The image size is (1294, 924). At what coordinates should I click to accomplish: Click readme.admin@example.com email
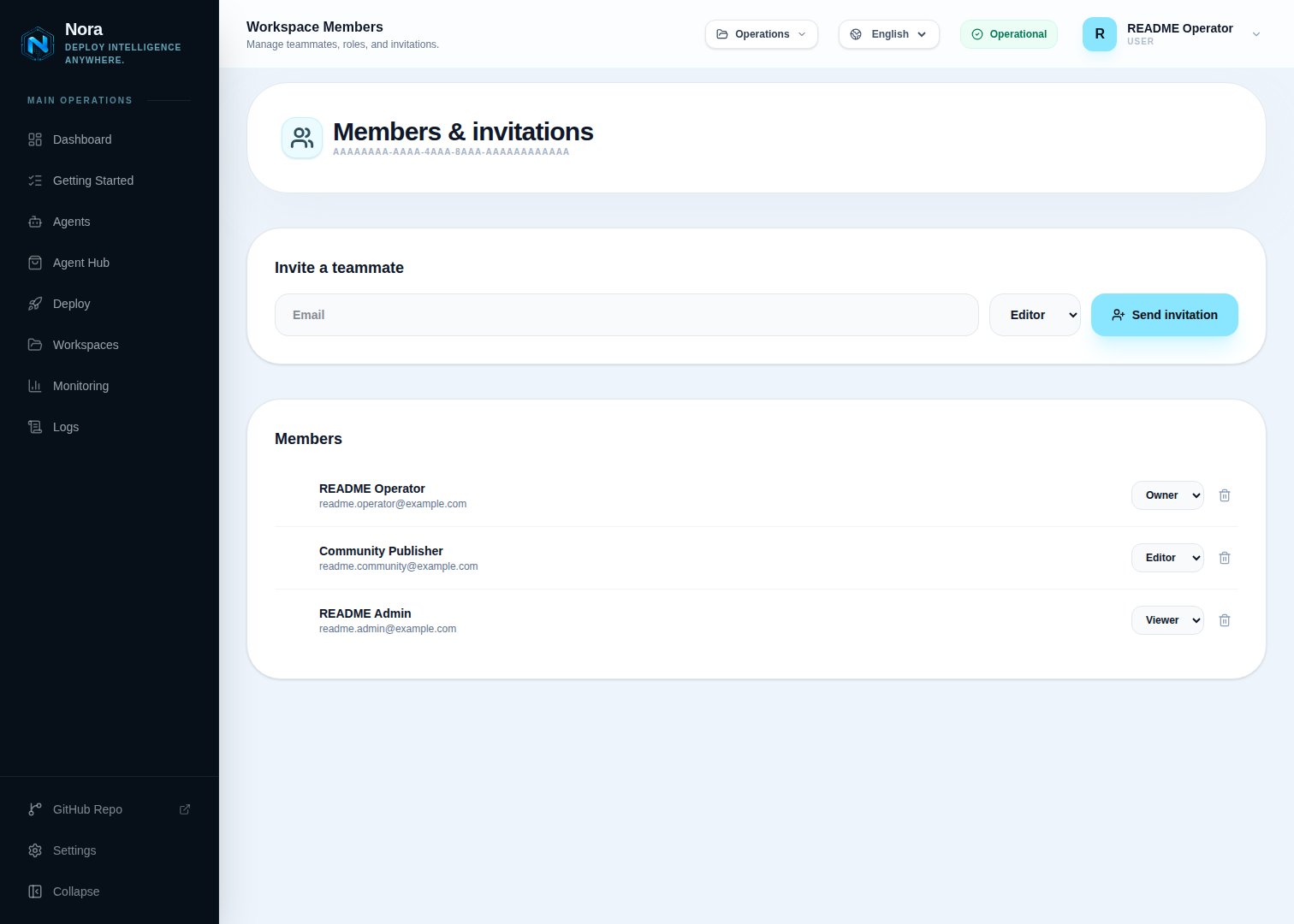(388, 629)
